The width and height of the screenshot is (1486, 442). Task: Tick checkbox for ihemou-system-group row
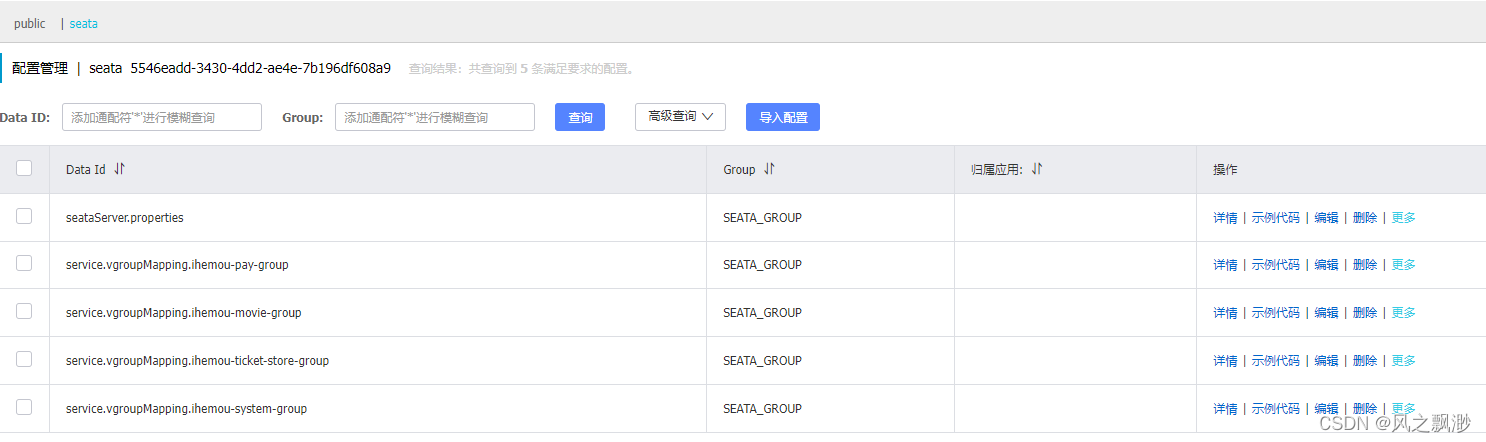click(24, 407)
